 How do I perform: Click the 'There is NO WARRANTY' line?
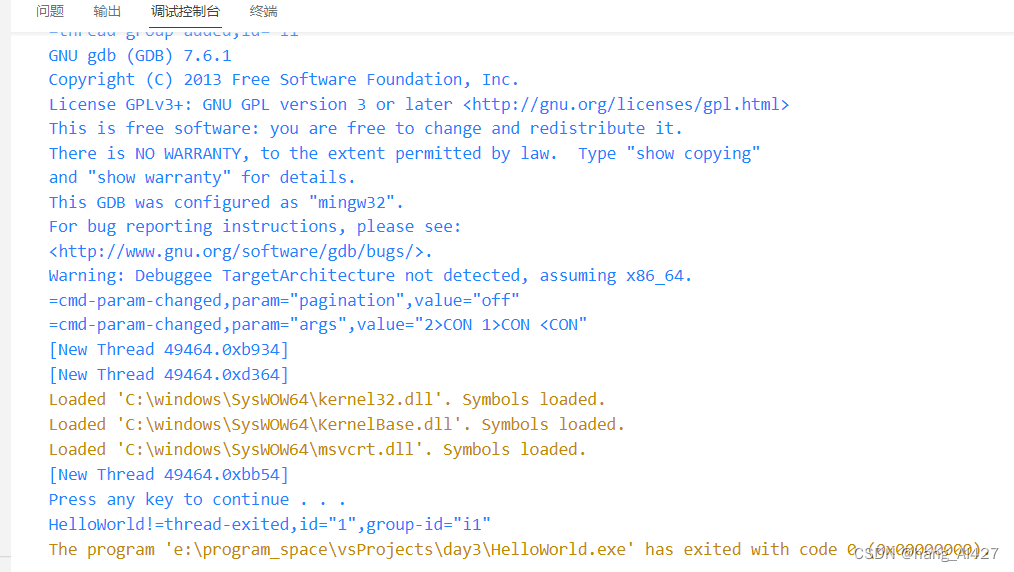coord(404,153)
